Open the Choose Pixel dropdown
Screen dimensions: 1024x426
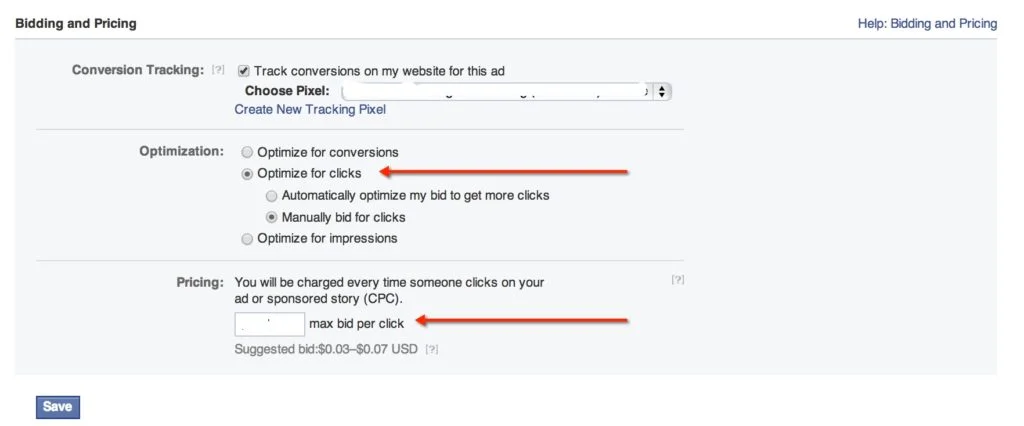500,91
